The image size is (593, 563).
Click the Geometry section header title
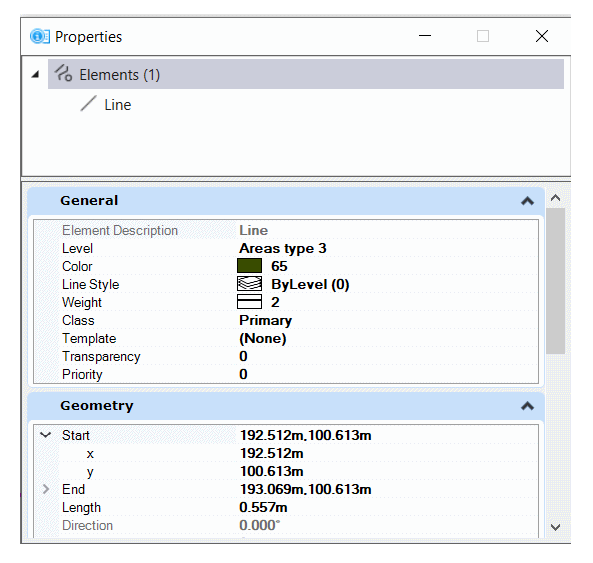coord(97,406)
